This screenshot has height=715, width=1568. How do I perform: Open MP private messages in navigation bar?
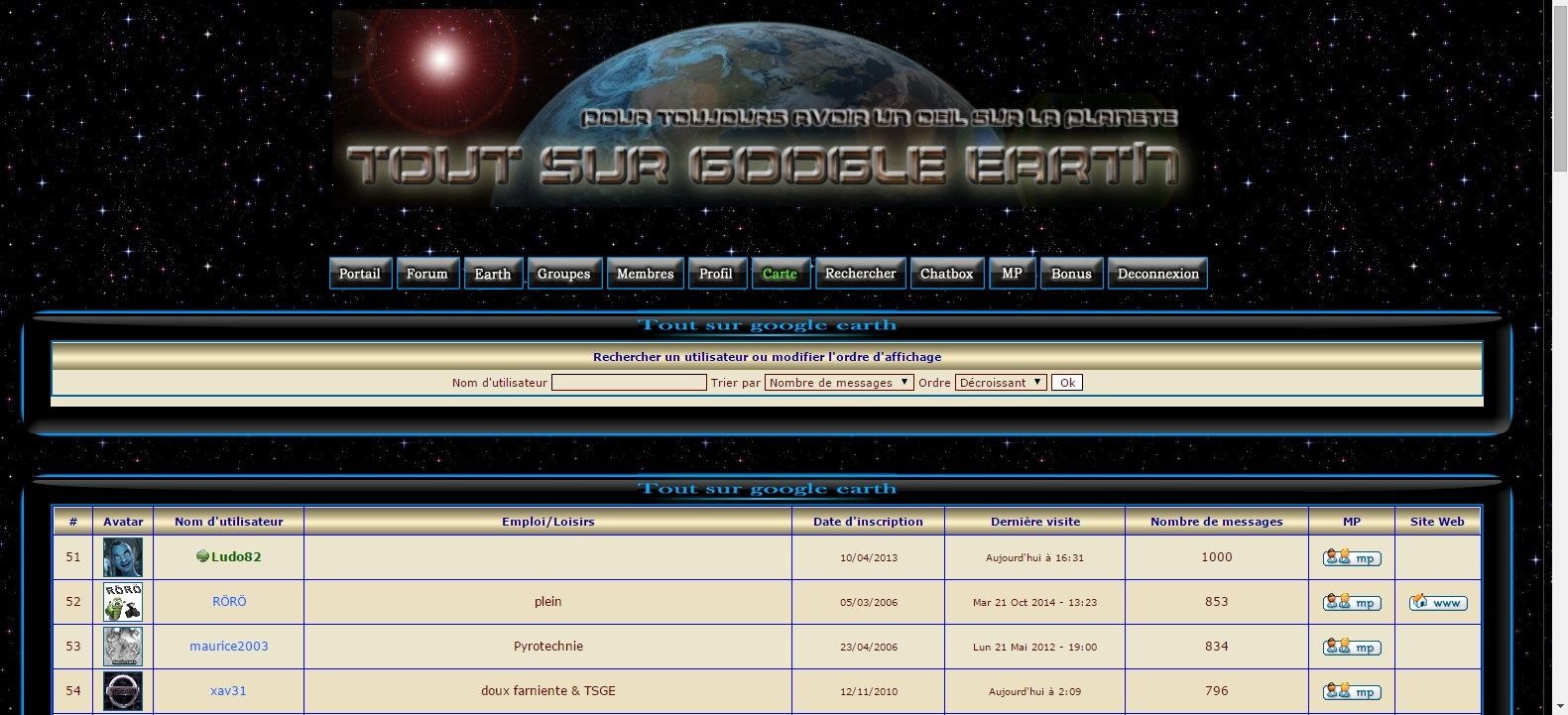(x=1012, y=274)
